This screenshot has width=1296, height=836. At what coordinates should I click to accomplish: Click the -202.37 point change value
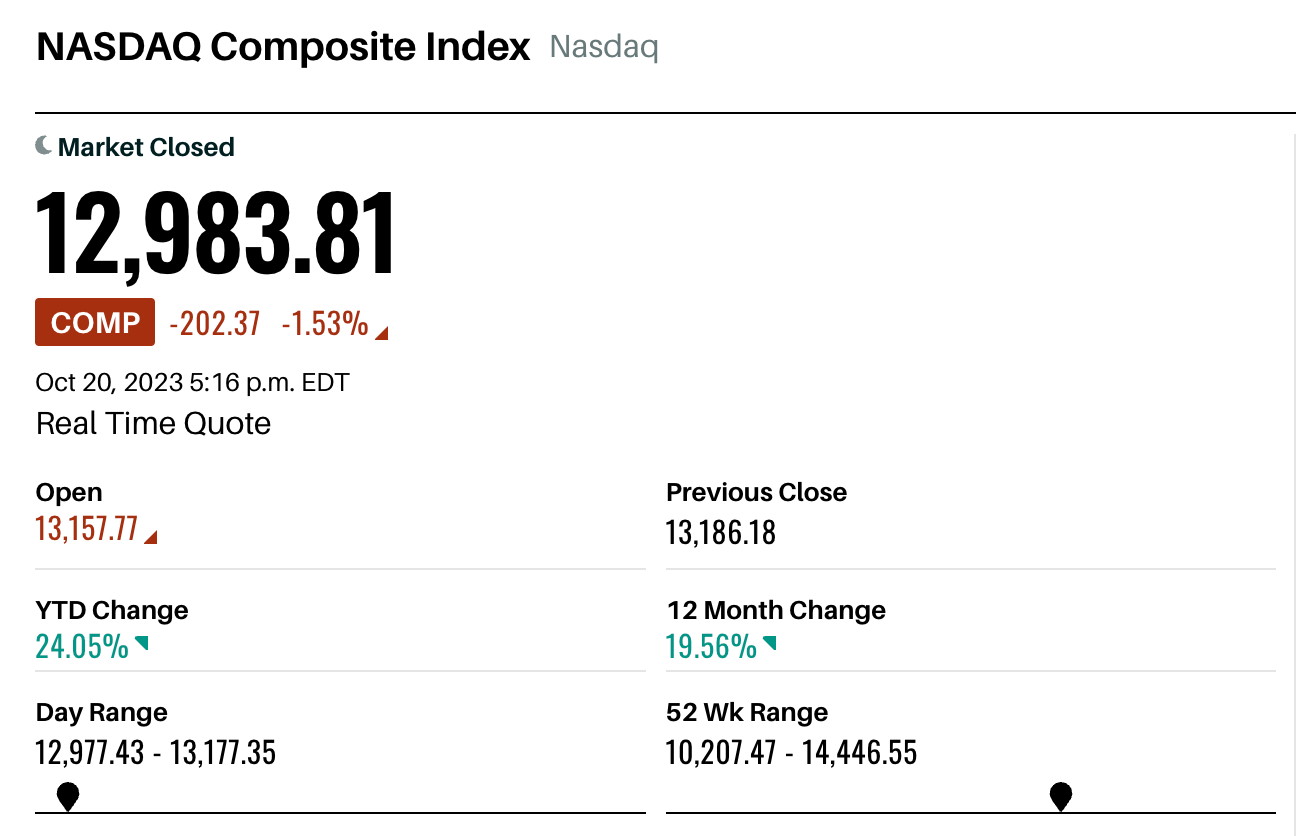click(x=215, y=323)
